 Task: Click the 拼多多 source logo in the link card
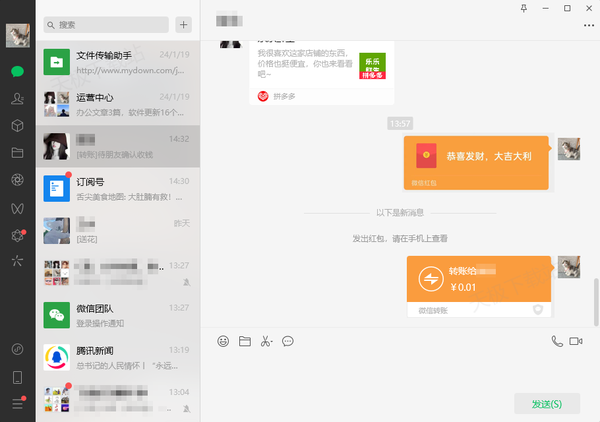tap(263, 96)
